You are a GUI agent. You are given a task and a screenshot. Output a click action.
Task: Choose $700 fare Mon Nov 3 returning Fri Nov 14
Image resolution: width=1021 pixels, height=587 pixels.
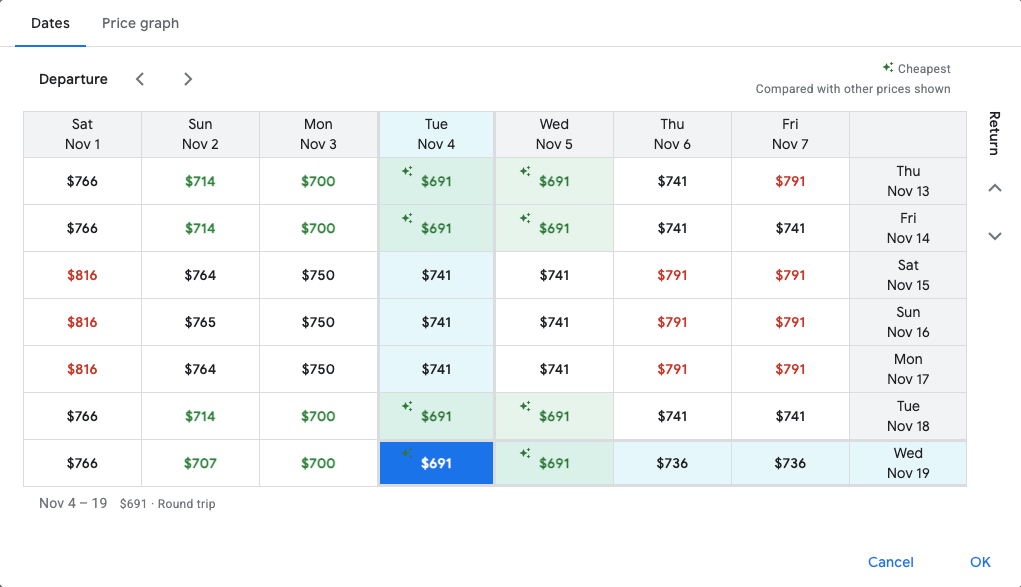(x=318, y=228)
